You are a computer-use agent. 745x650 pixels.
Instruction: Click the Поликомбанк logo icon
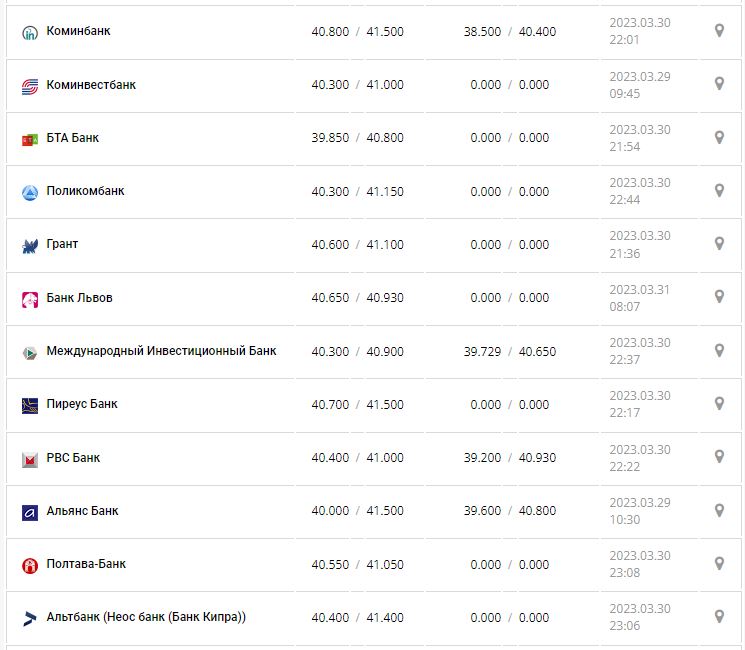(x=29, y=192)
